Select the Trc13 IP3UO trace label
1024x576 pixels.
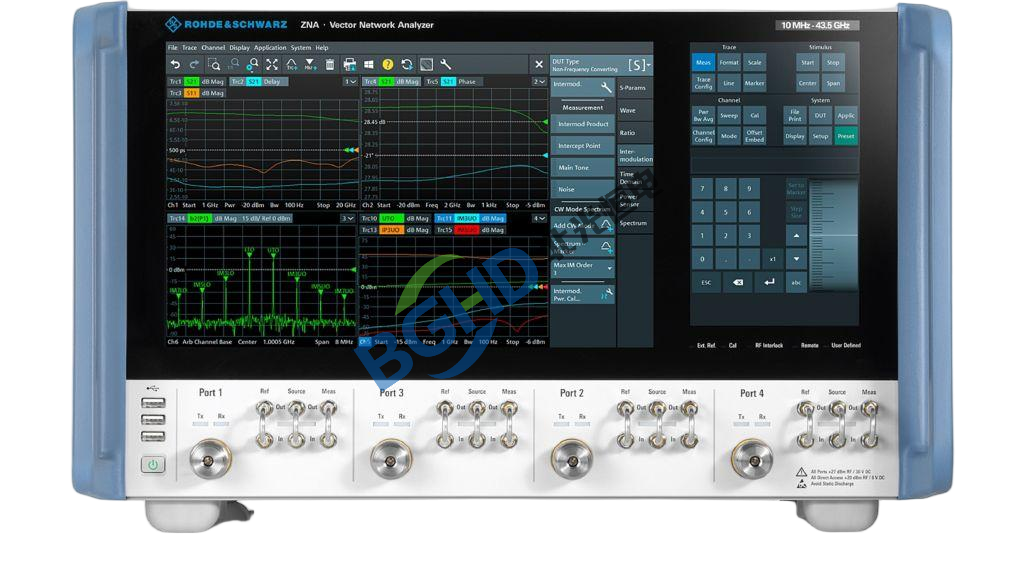pos(395,230)
